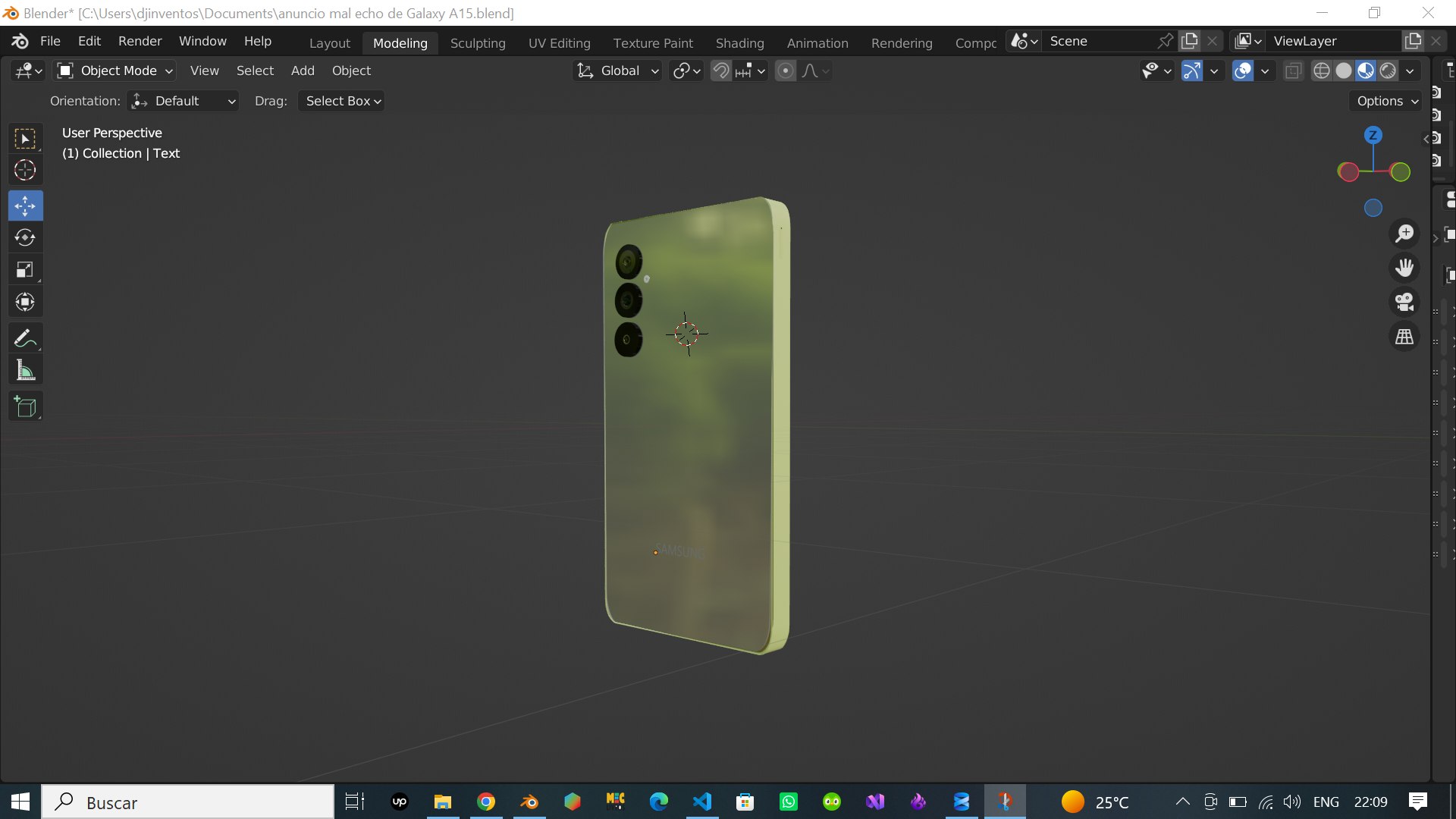Open the viewport View menu

(x=204, y=71)
